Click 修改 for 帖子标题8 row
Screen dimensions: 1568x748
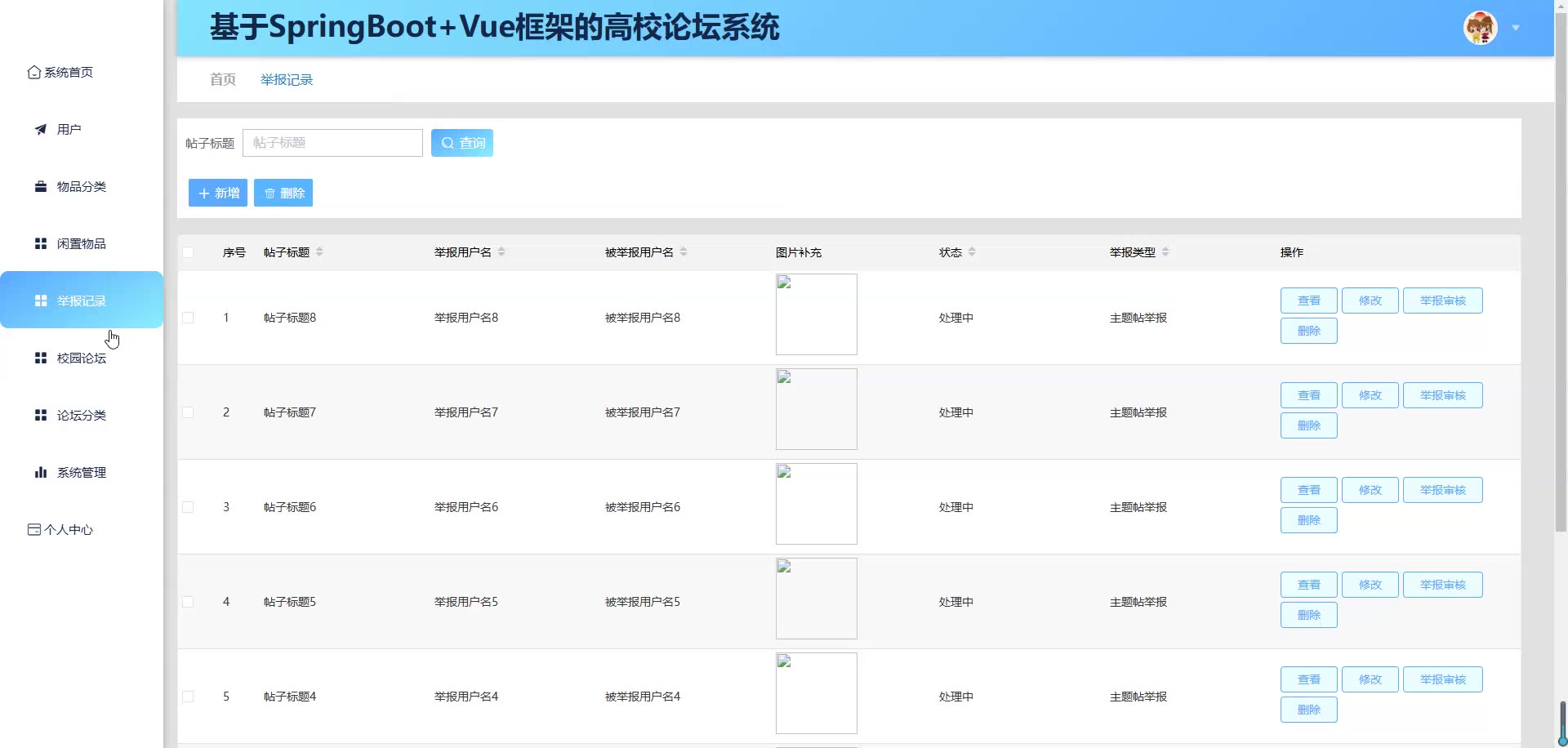1370,301
